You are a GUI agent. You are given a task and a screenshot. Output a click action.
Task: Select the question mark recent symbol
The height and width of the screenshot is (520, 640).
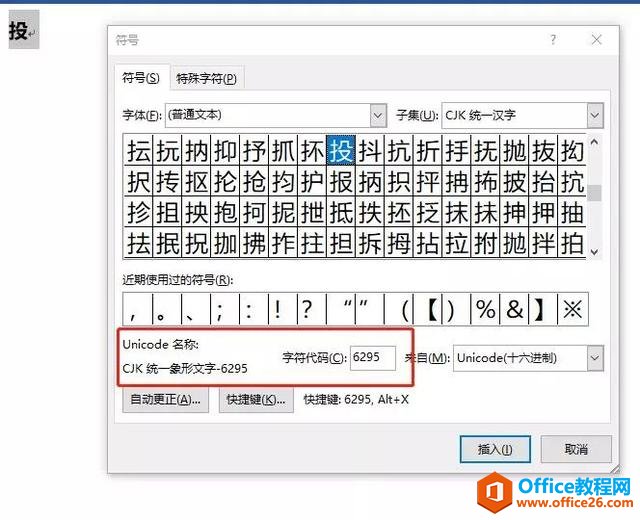click(312, 309)
